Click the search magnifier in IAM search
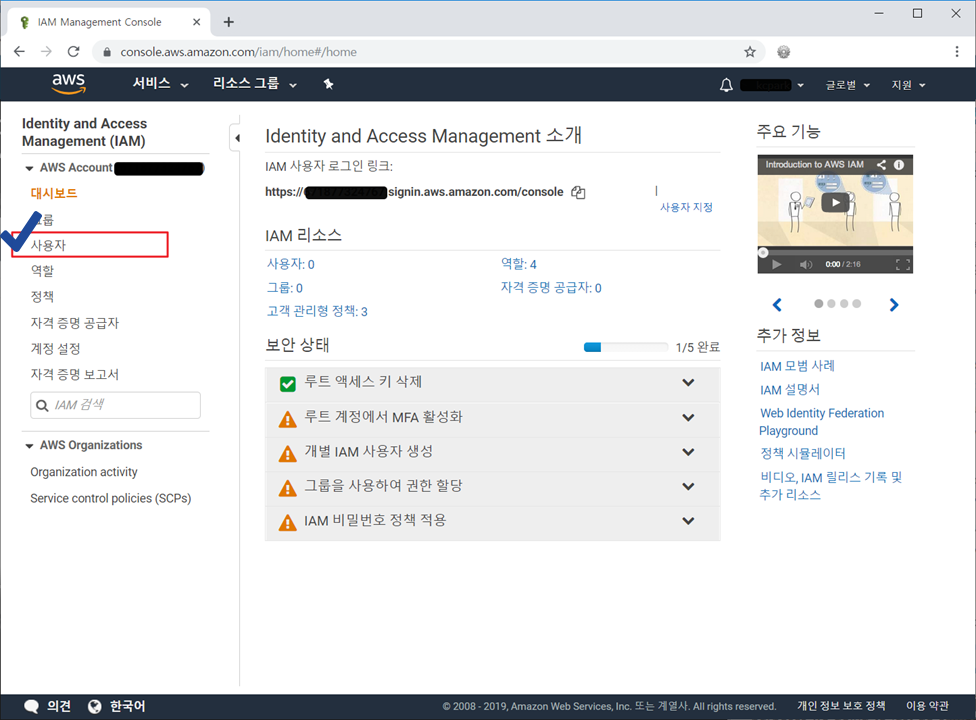Image resolution: width=976 pixels, height=720 pixels. point(42,406)
